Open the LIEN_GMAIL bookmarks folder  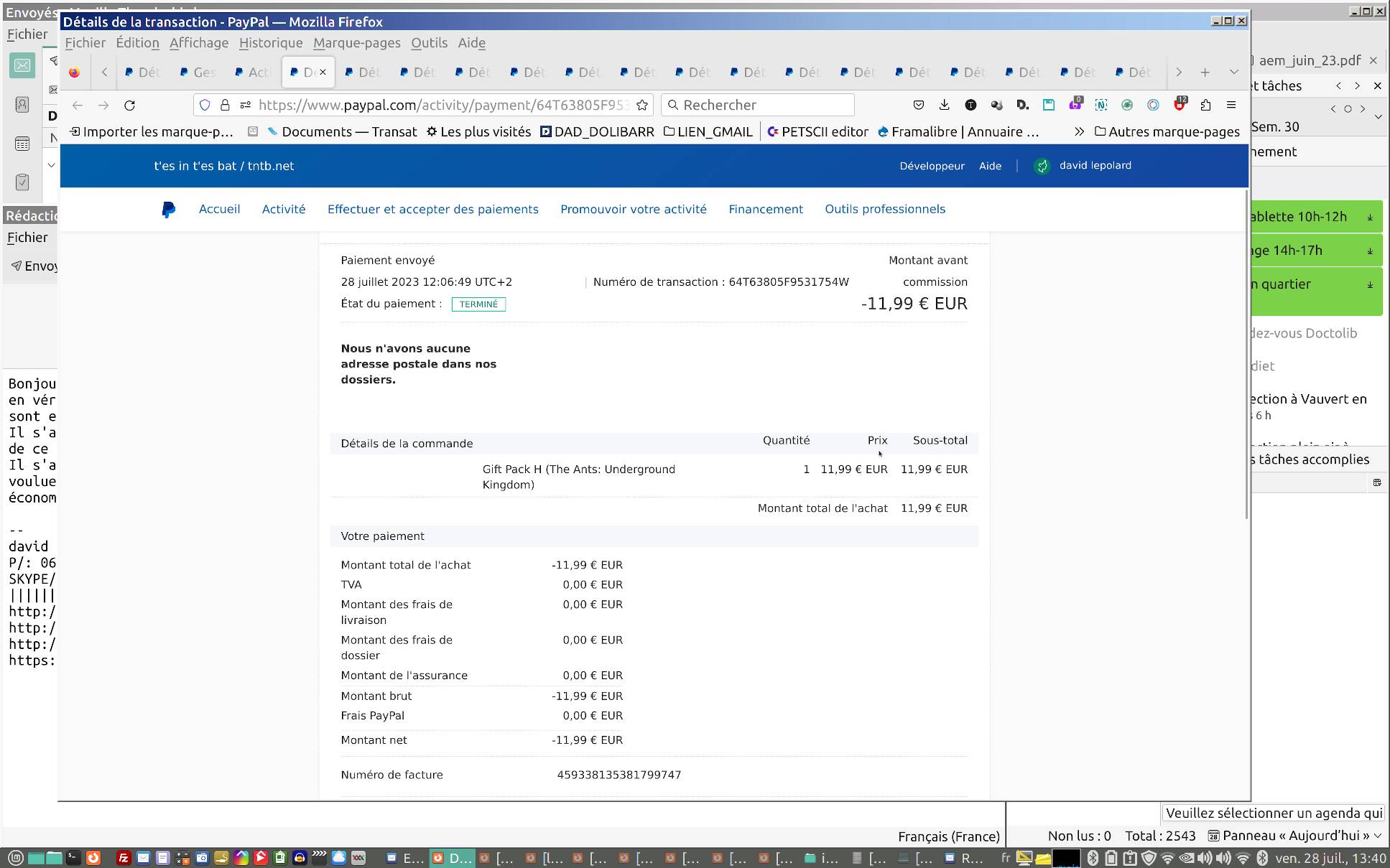708,131
